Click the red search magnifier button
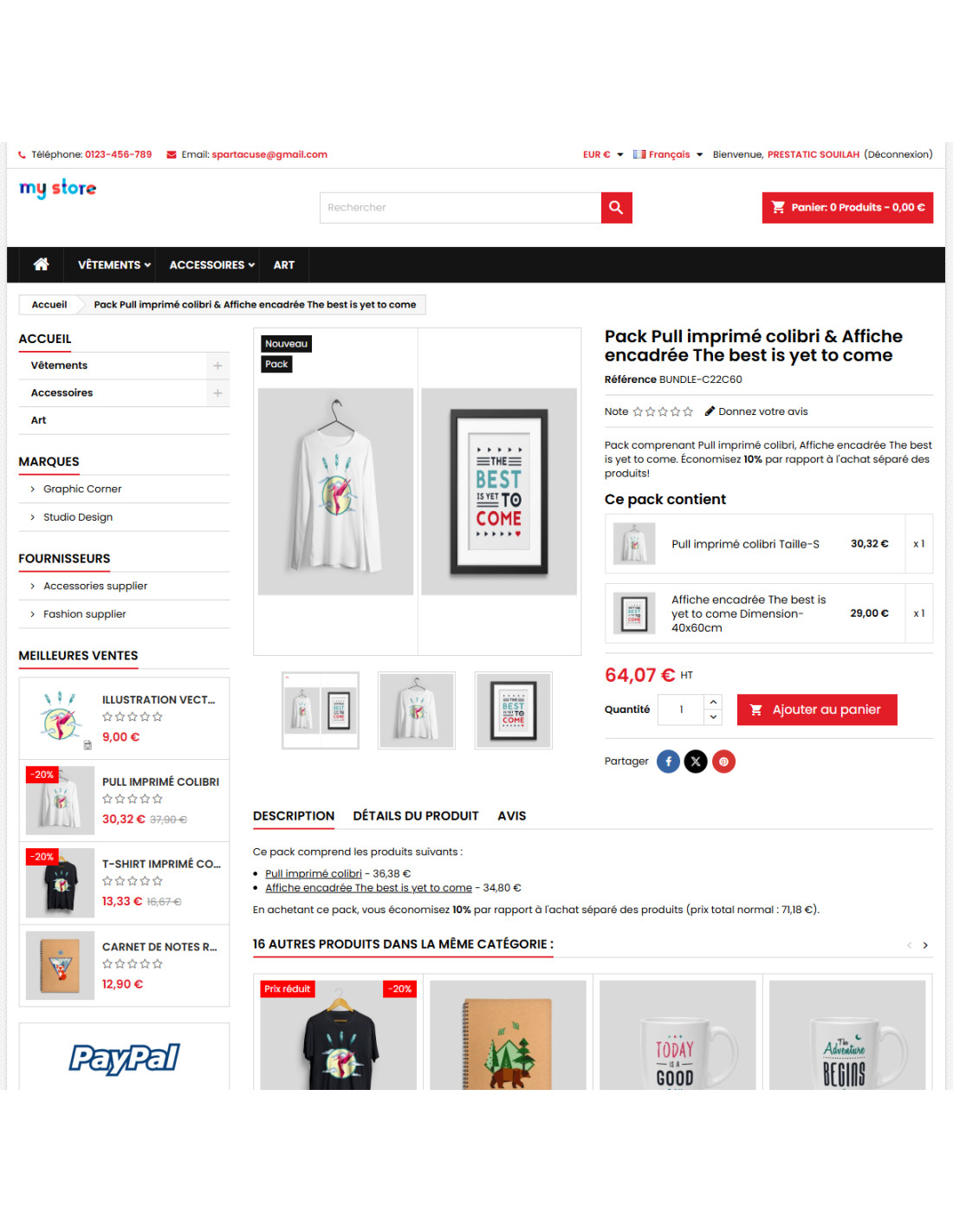953x1232 pixels. point(616,208)
